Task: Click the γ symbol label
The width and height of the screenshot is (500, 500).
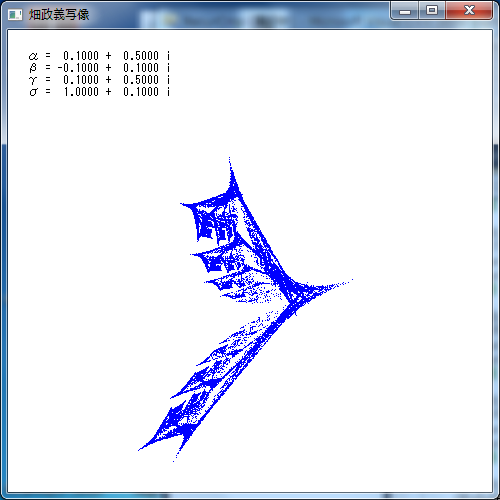Action: coord(33,80)
